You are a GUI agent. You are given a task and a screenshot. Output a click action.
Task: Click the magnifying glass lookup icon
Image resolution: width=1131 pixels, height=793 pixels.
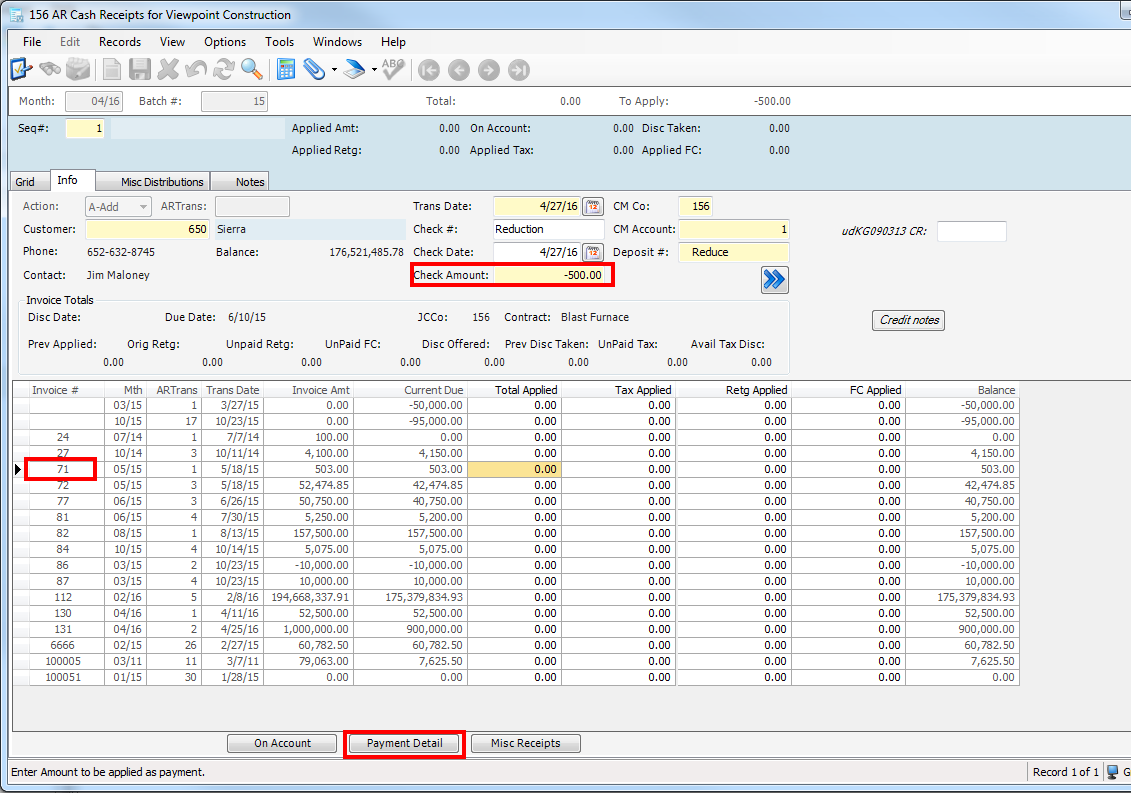[252, 69]
